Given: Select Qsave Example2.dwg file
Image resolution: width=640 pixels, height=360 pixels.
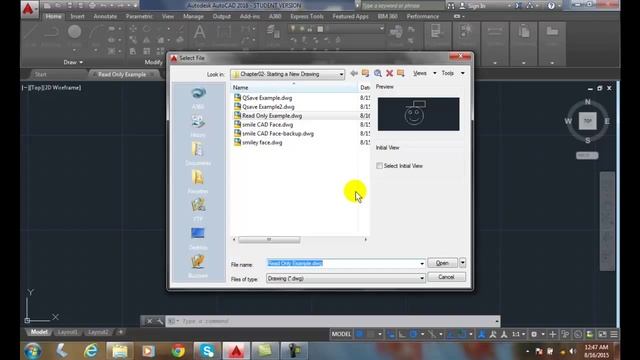Looking at the screenshot, I should click(268, 107).
